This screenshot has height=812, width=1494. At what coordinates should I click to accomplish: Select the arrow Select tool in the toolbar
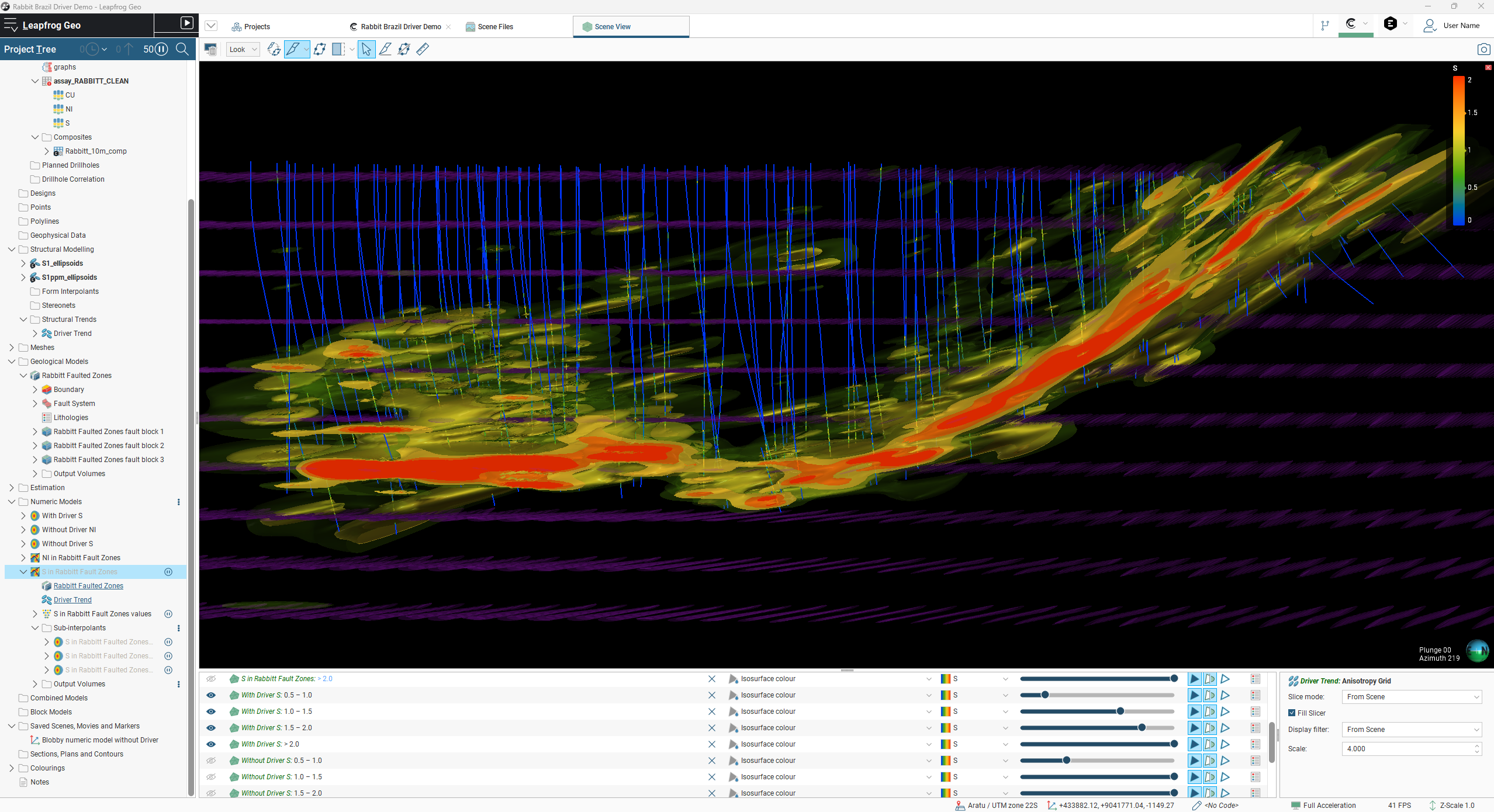coord(365,49)
